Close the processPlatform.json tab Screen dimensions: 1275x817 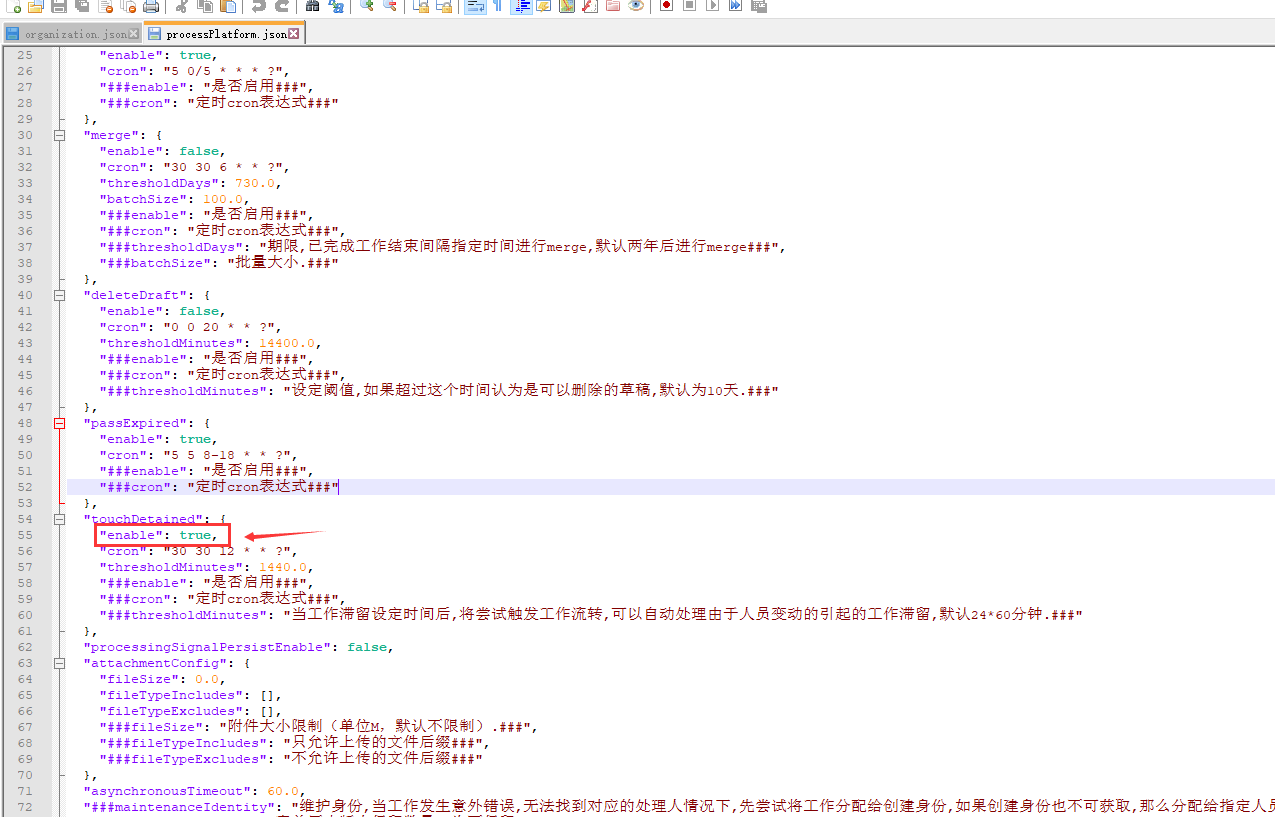tap(295, 34)
